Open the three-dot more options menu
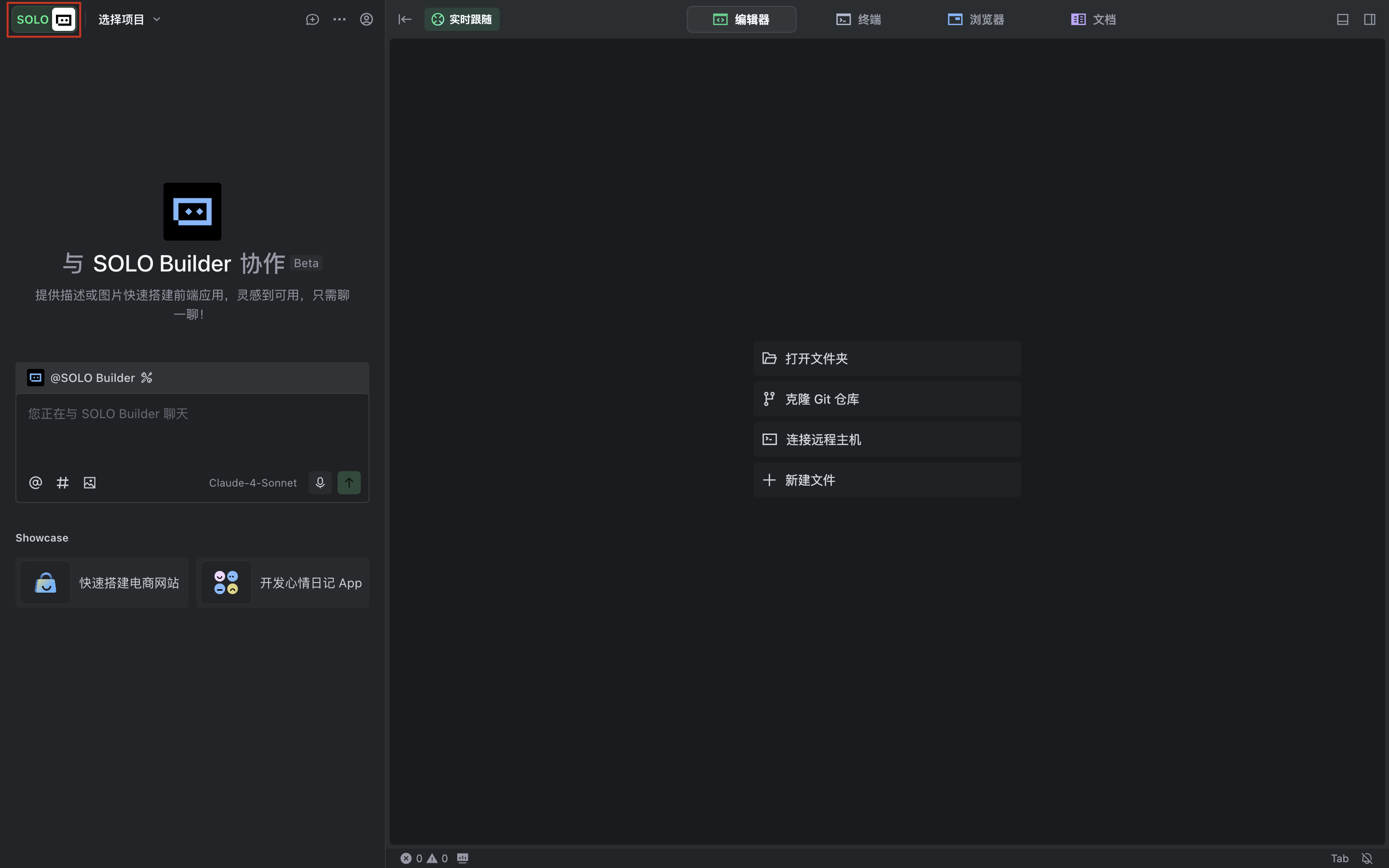 pos(339,19)
